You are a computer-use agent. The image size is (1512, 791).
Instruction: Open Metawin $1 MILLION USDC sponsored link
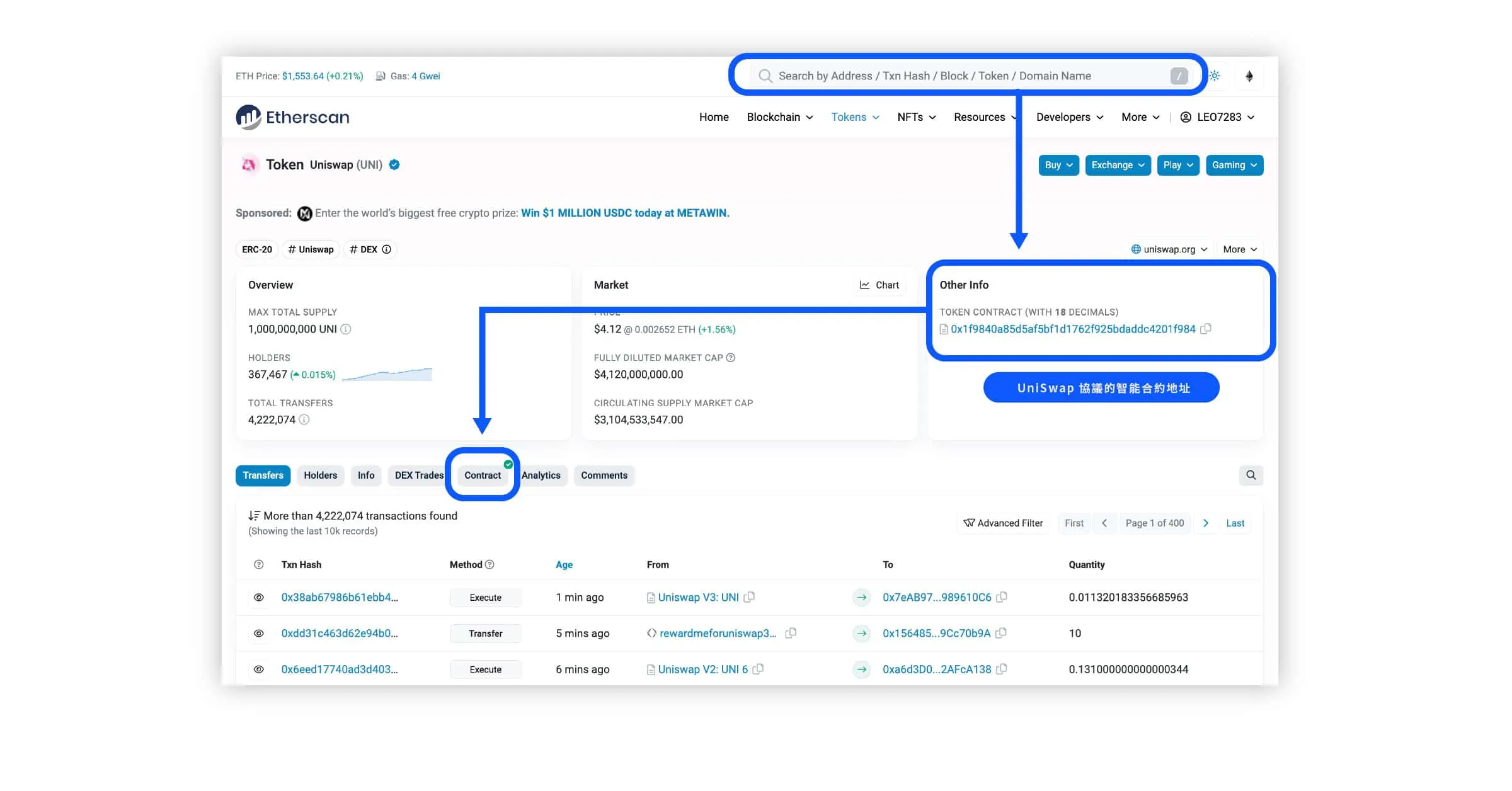(x=625, y=213)
